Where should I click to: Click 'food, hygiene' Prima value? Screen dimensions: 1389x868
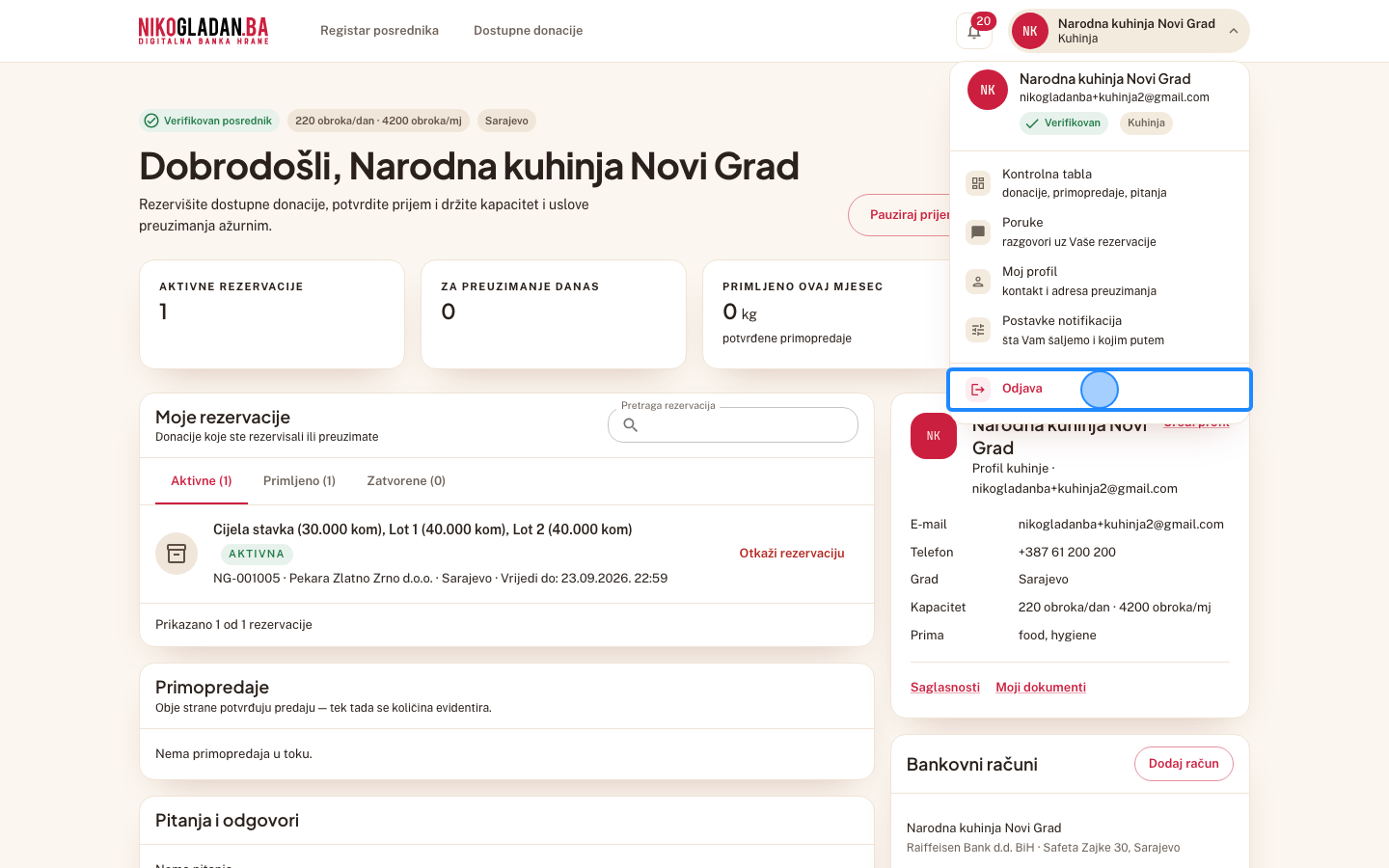pos(1057,636)
